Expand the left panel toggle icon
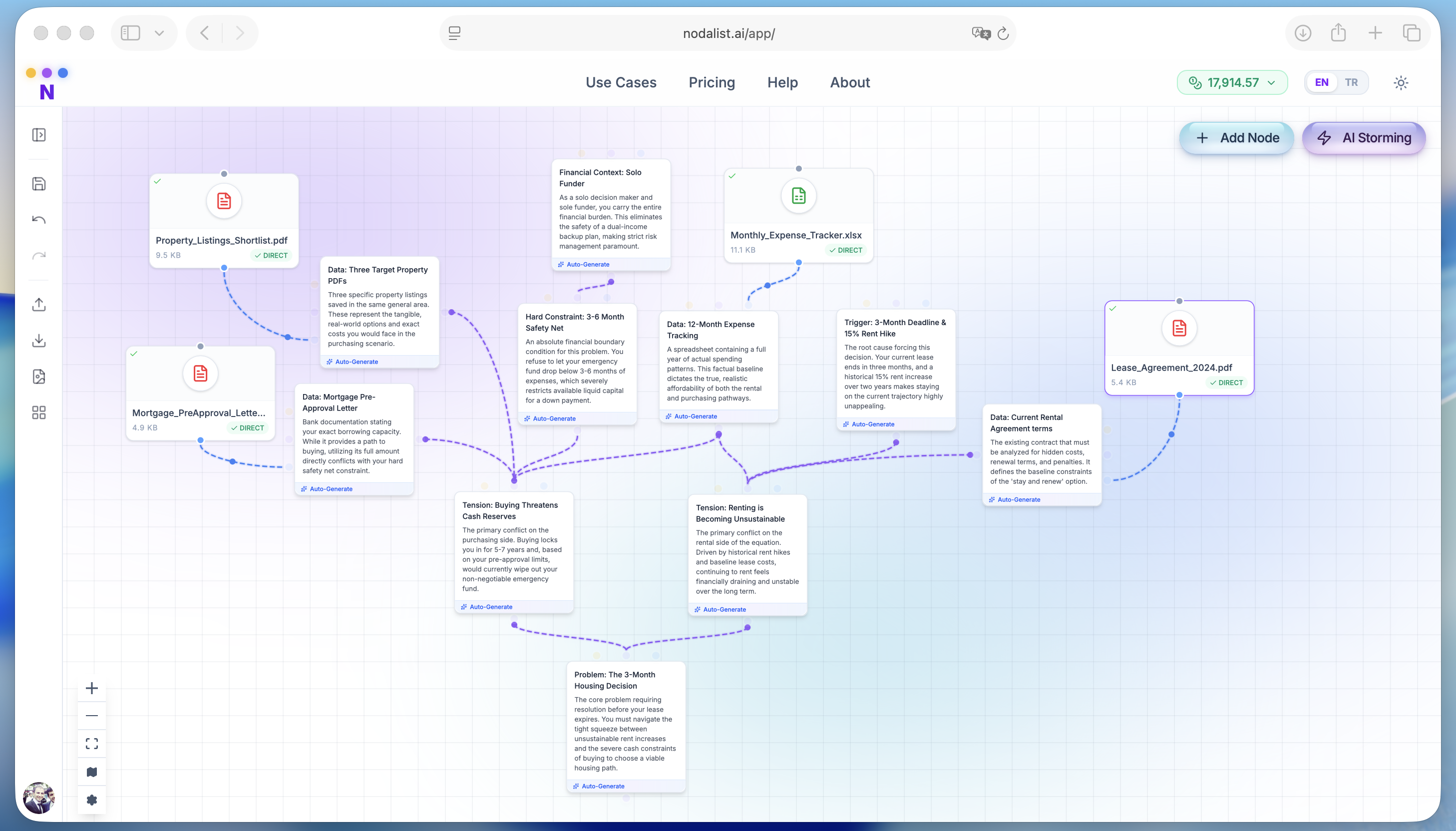1456x831 pixels. point(39,135)
